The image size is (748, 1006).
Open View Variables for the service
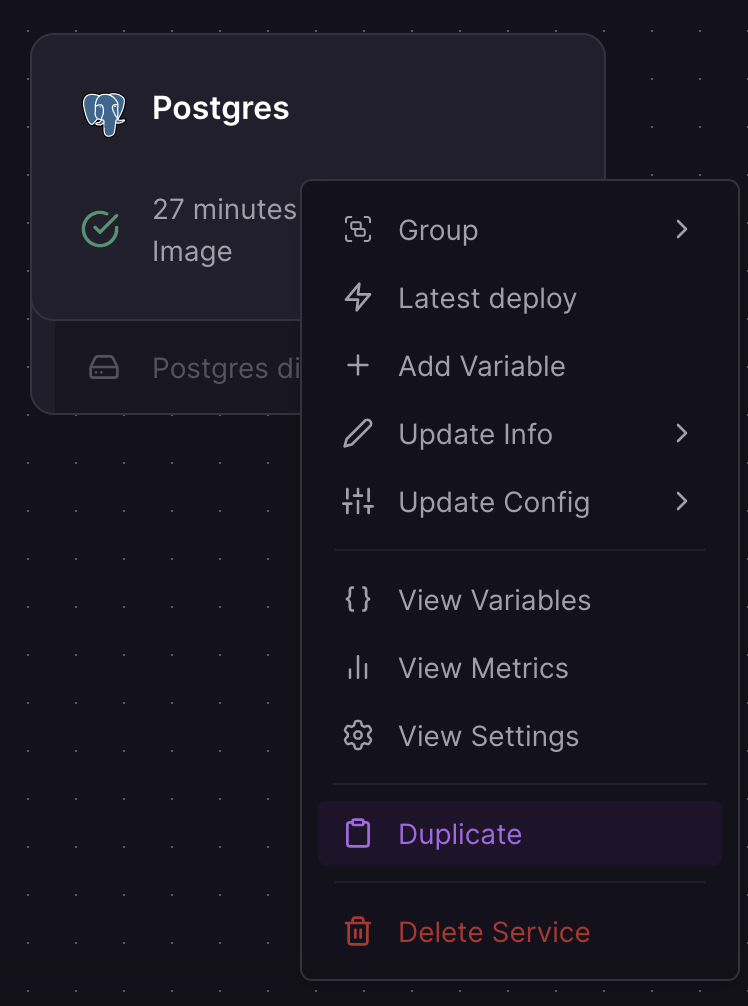(493, 599)
